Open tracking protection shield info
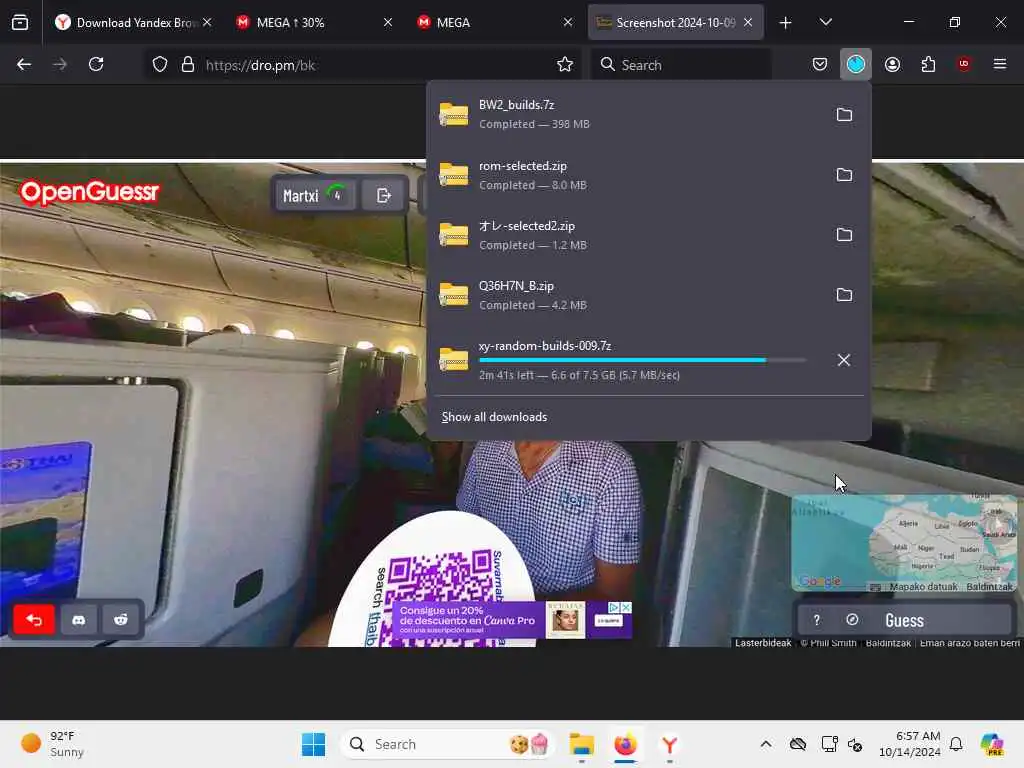This screenshot has height=768, width=1024. (160, 65)
